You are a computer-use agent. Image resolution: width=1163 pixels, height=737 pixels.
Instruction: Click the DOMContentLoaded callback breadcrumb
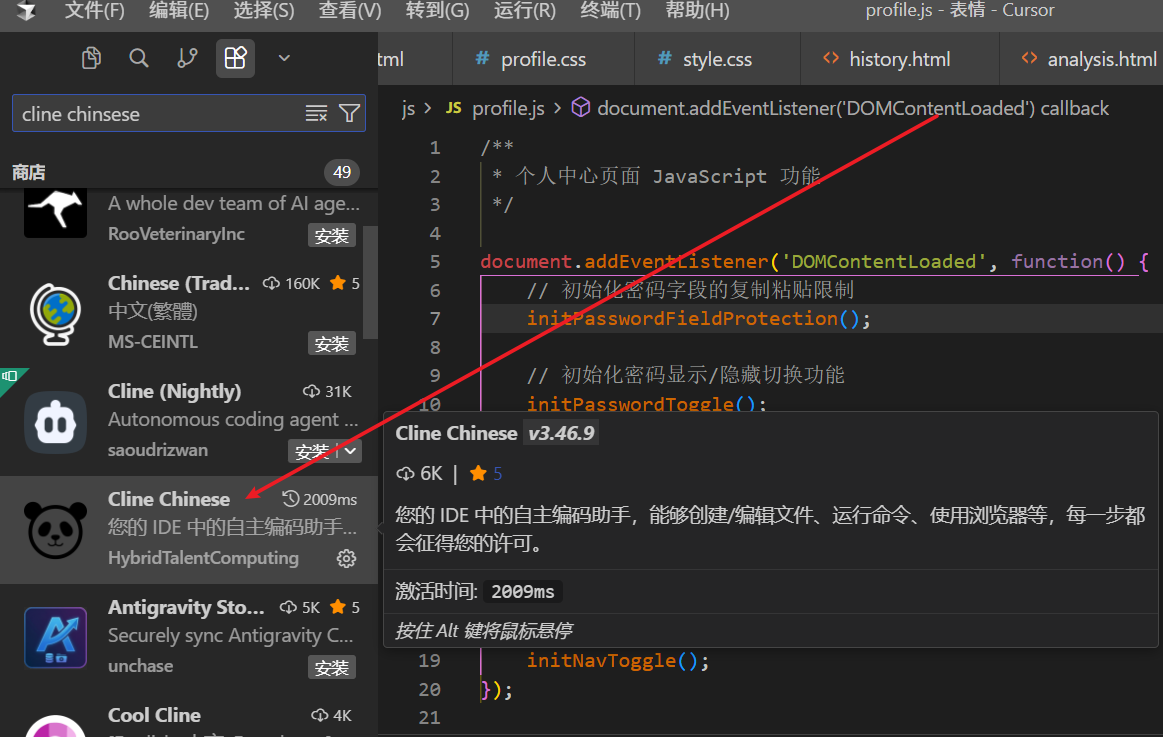pos(853,109)
